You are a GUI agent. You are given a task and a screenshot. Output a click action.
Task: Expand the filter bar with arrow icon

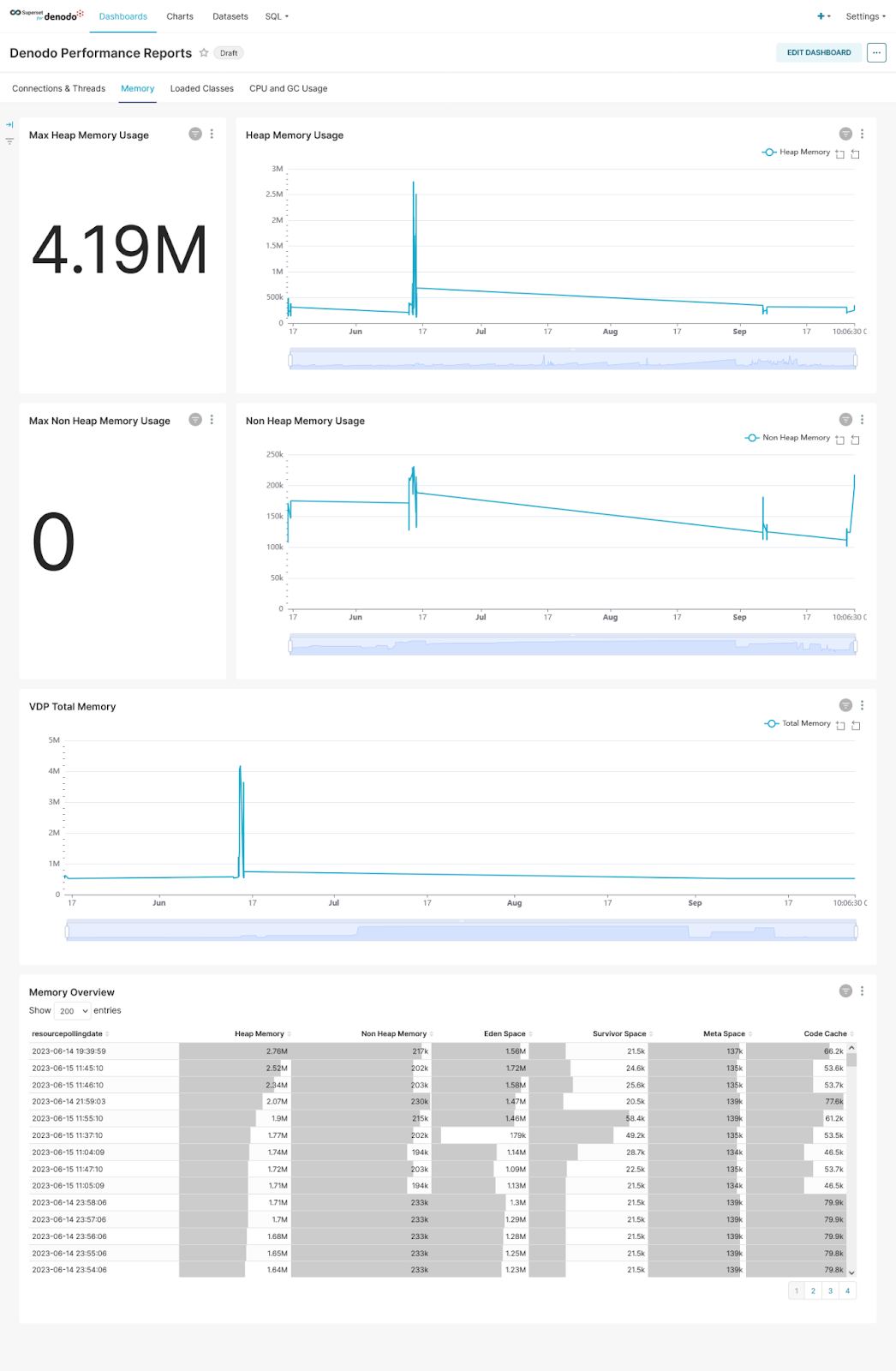click(9, 124)
